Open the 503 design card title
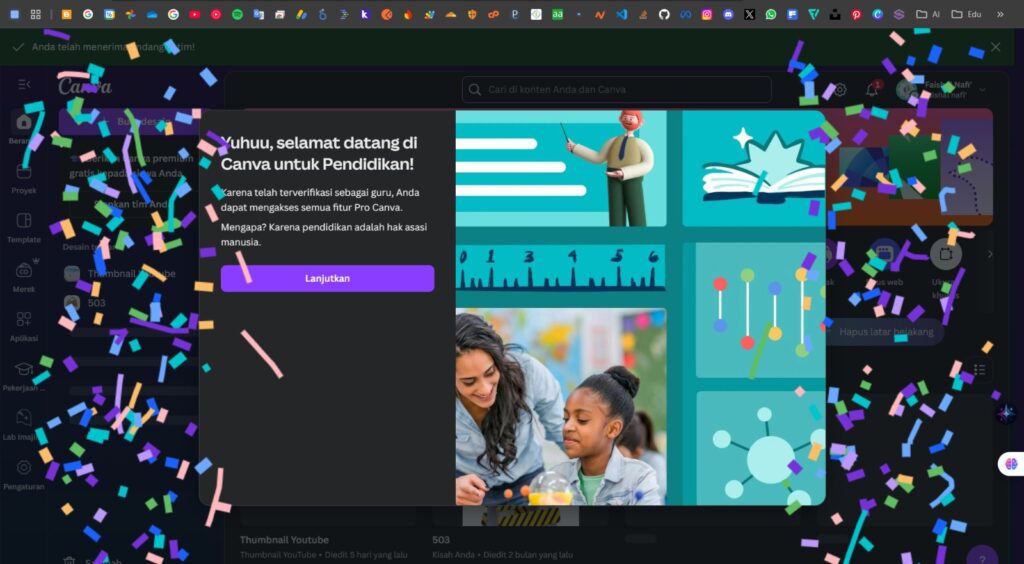1024x564 pixels. click(441, 540)
